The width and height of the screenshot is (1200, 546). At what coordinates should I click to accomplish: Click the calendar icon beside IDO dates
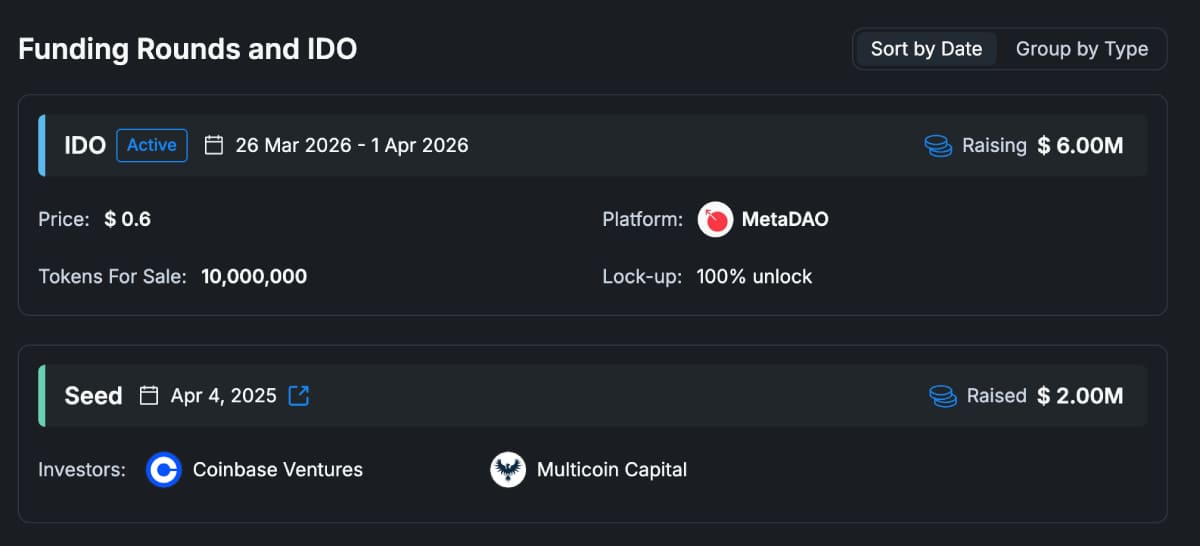click(213, 145)
